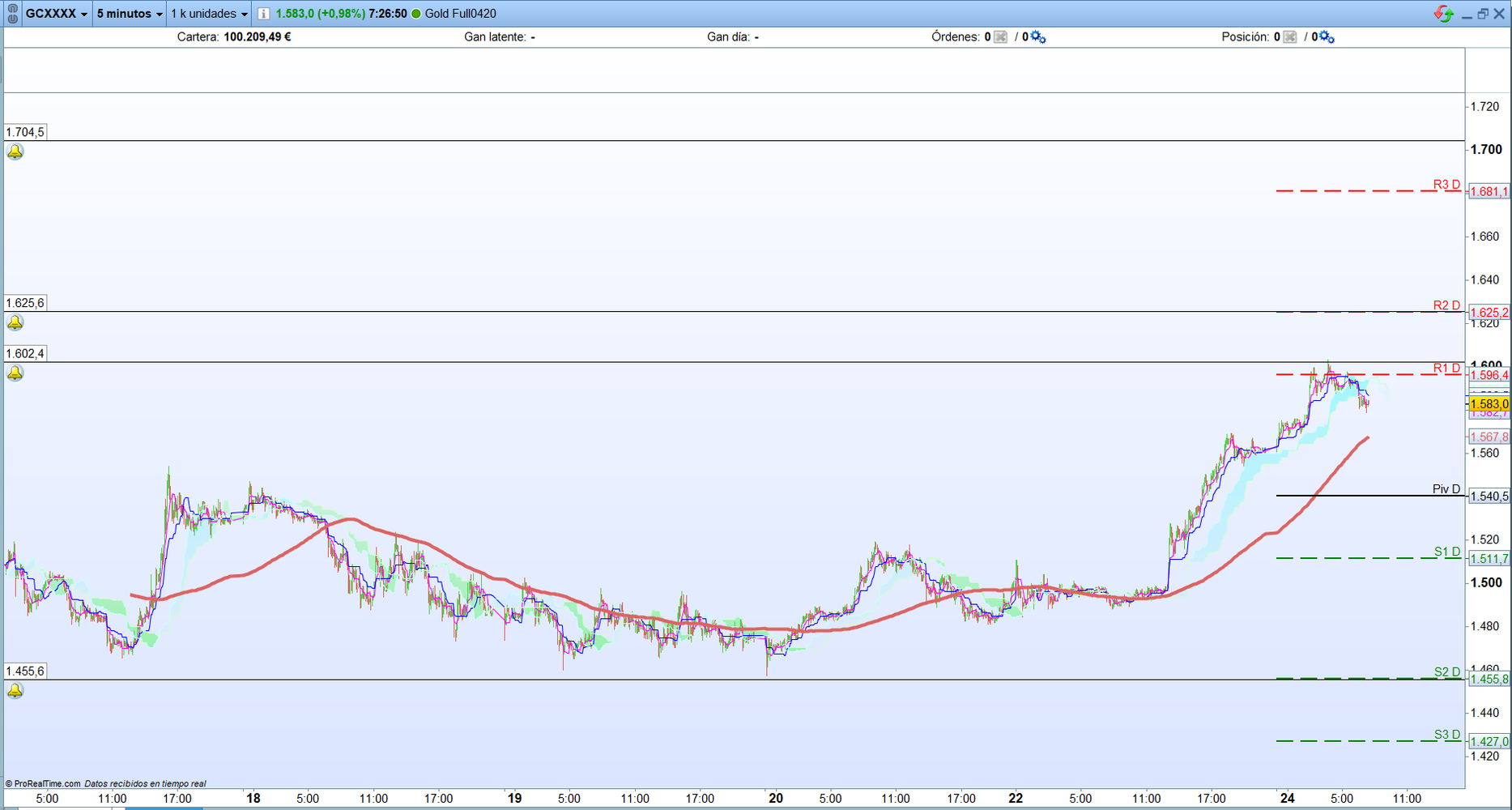
Task: Click the yellow current price tag 1.583,0
Action: tap(1489, 404)
